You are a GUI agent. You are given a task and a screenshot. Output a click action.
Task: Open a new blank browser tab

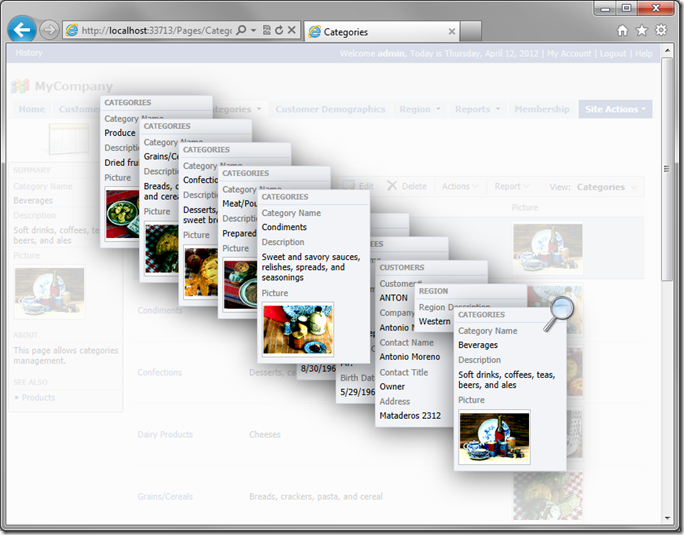(x=471, y=31)
